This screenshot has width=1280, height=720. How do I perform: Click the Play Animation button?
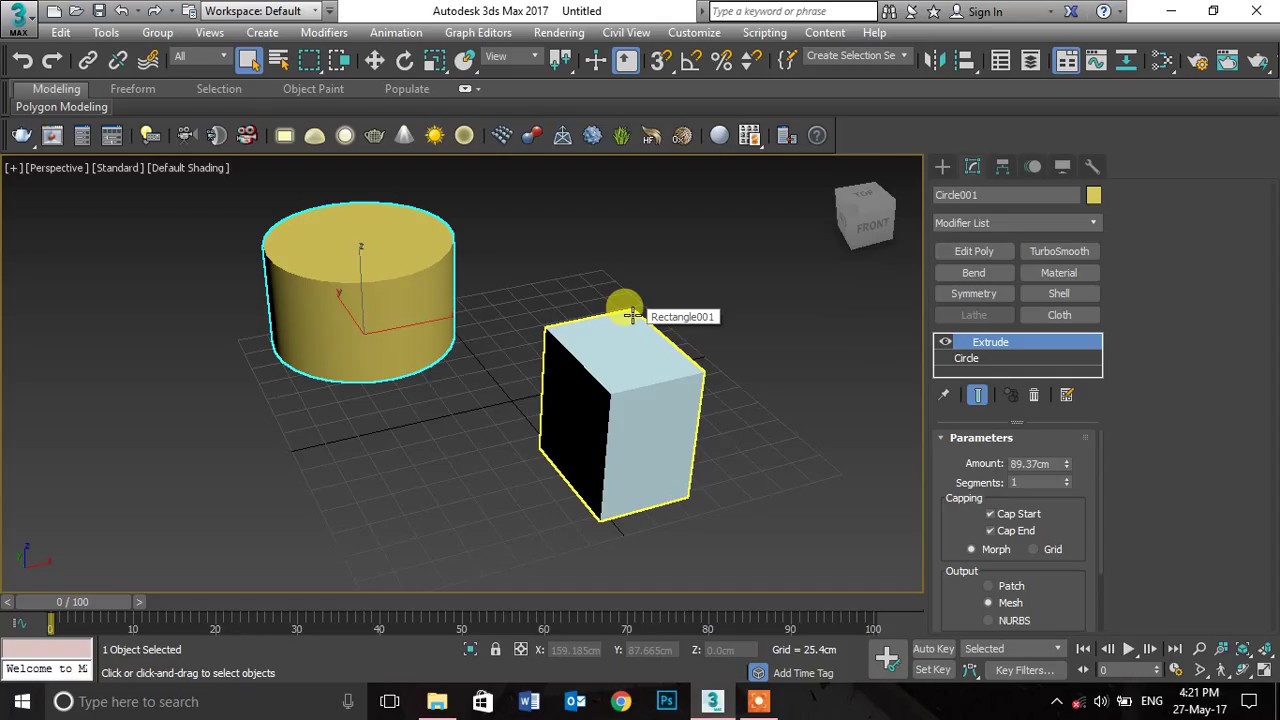click(x=1128, y=649)
